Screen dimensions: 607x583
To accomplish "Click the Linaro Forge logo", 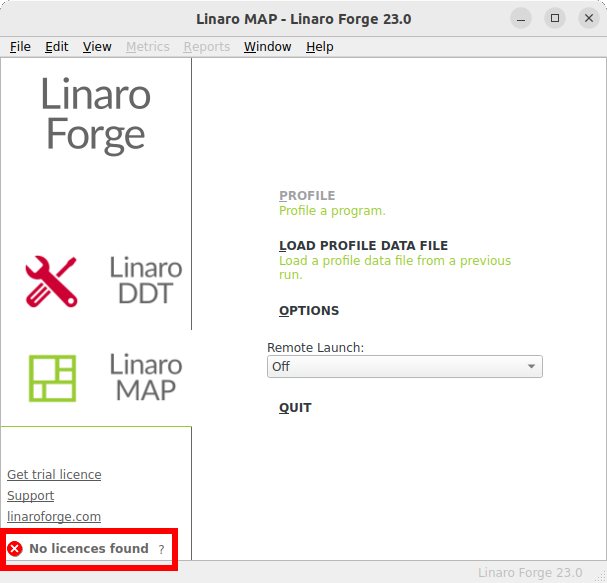I will point(96,116).
